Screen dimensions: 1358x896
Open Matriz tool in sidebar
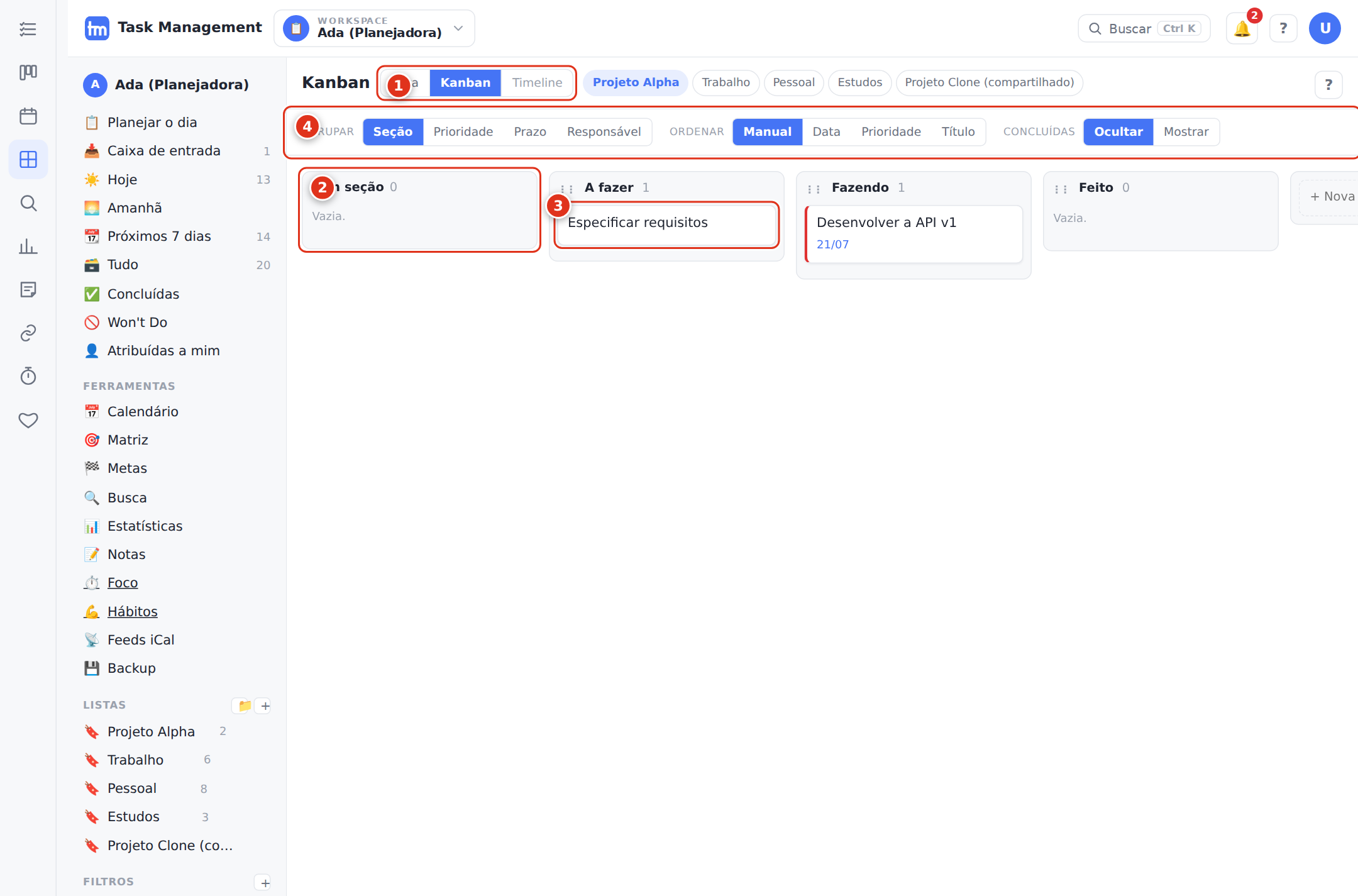click(177, 440)
